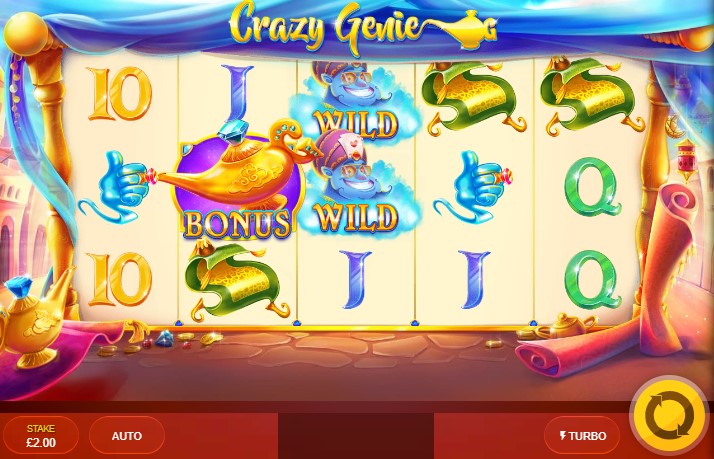714x459 pixels.
Task: Click the purple J at the bottom of the third reel
Action: (x=356, y=280)
